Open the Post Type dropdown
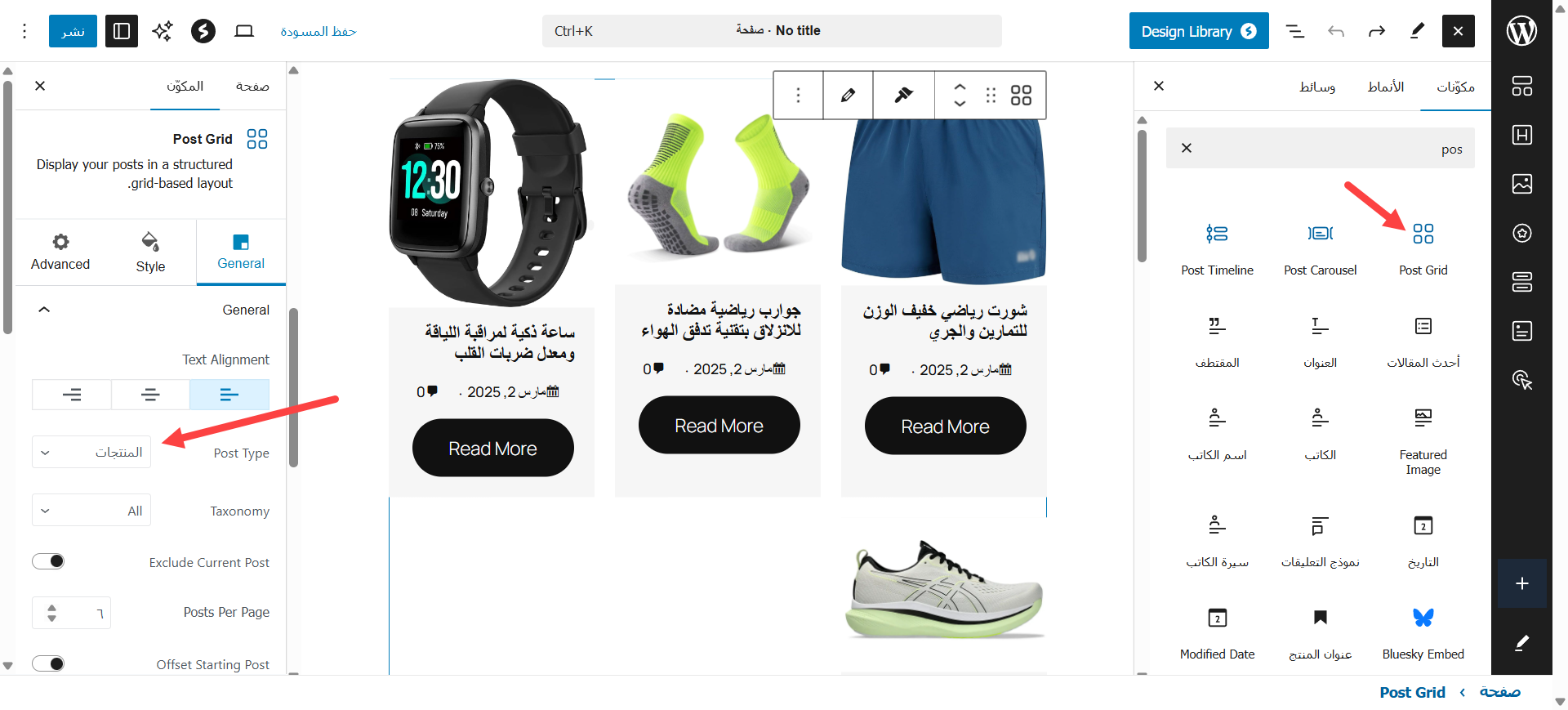This screenshot has height=710, width=1568. pyautogui.click(x=91, y=452)
